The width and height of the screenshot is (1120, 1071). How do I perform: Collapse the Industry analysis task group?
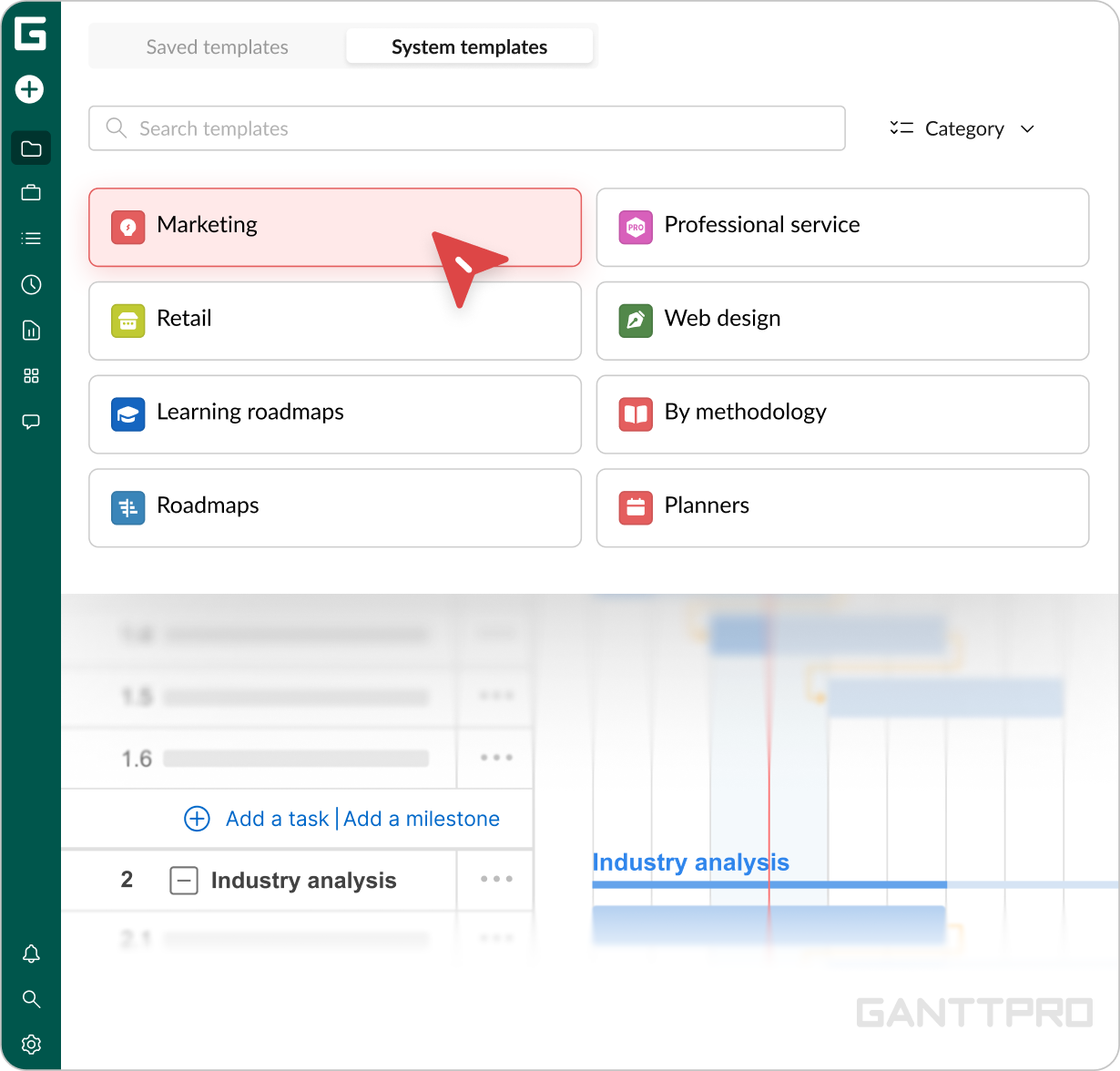pyautogui.click(x=184, y=881)
